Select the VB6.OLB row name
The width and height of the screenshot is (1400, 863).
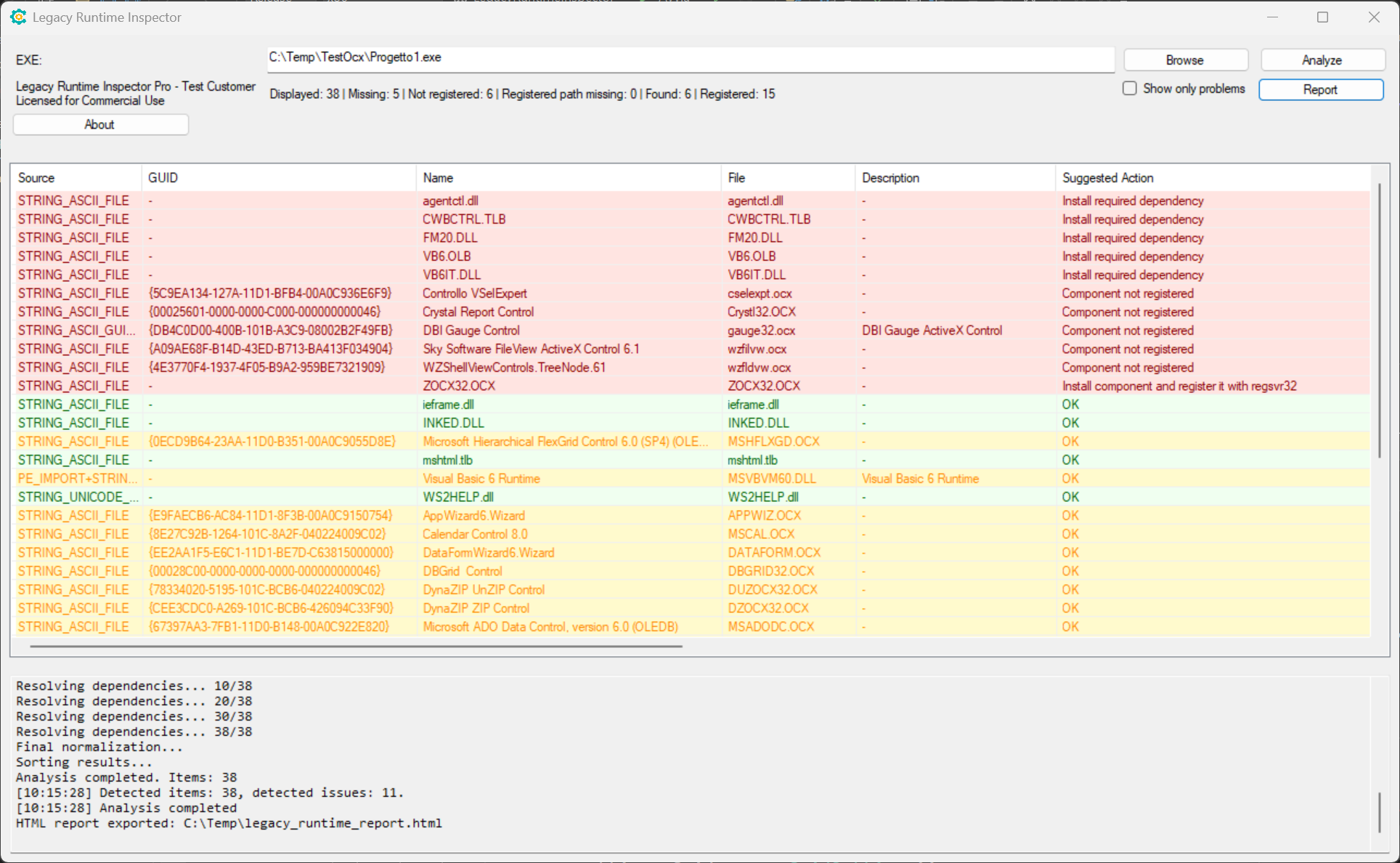click(x=447, y=256)
